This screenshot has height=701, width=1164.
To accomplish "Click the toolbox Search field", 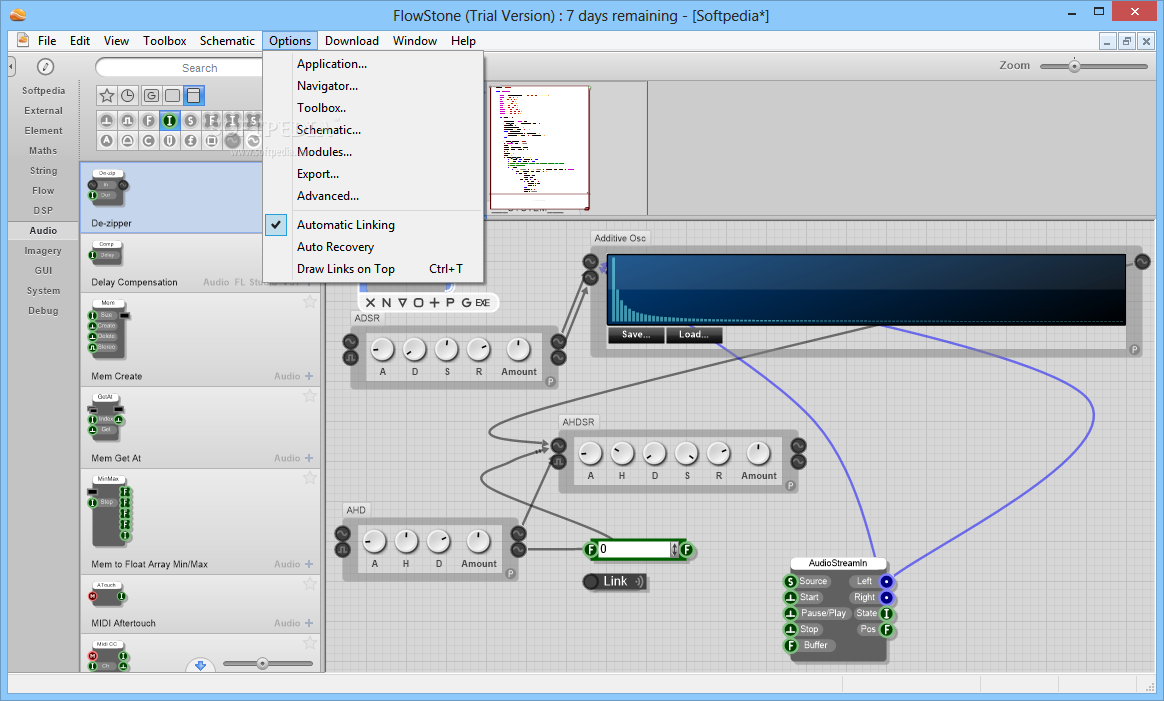I will point(180,68).
